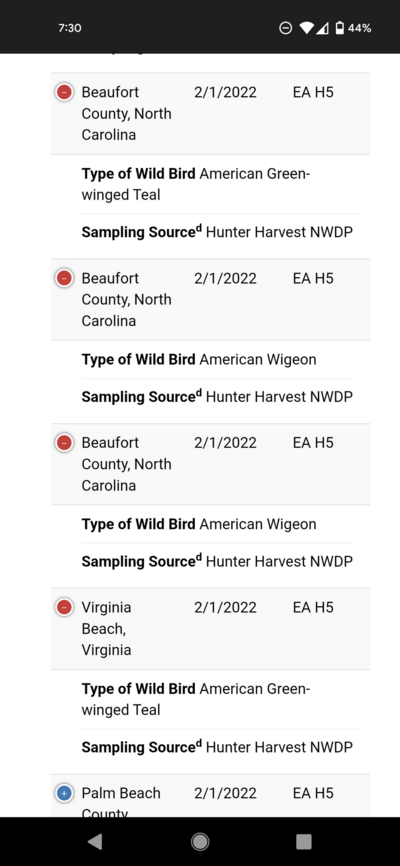Collapse the Beaufort row showing Green-winged Teal
The height and width of the screenshot is (866, 400).
pyautogui.click(x=64, y=92)
